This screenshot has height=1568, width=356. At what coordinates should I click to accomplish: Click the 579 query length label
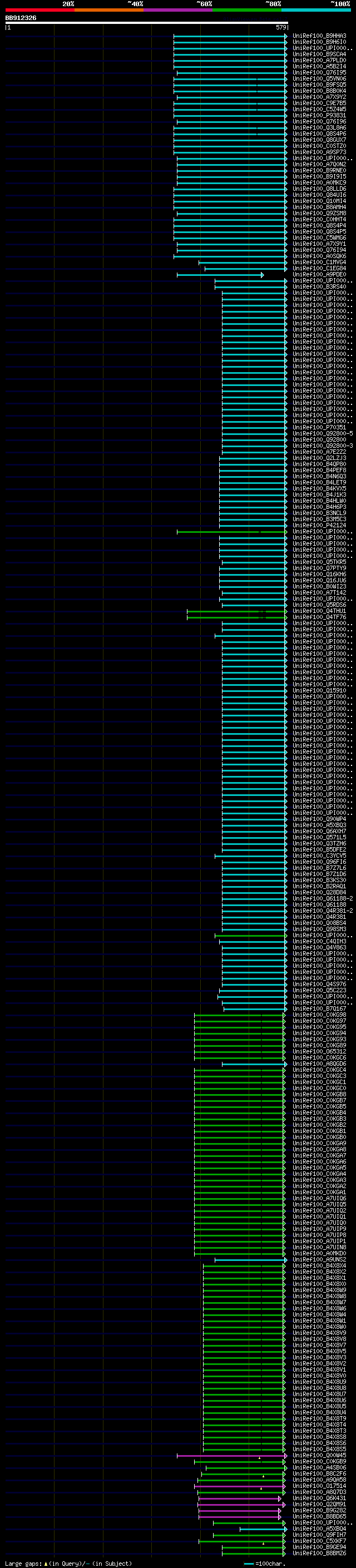[x=280, y=27]
